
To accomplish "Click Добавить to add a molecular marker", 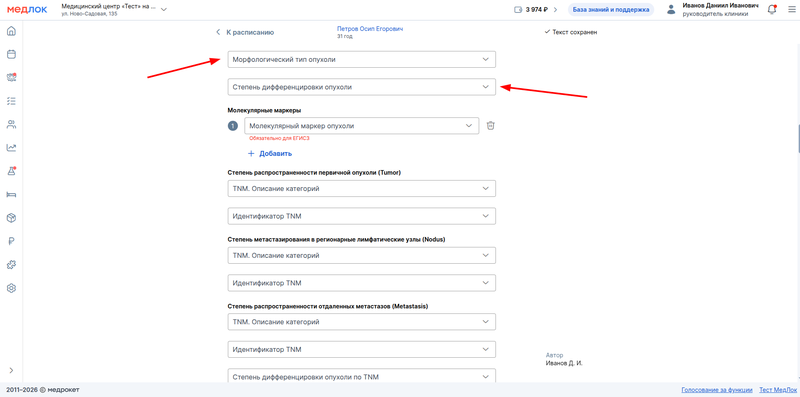I will coord(276,154).
